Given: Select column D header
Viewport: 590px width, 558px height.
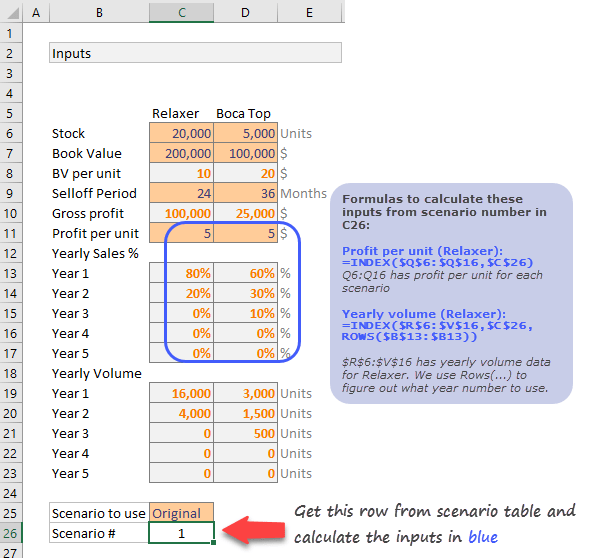Looking at the screenshot, I should click(x=245, y=12).
